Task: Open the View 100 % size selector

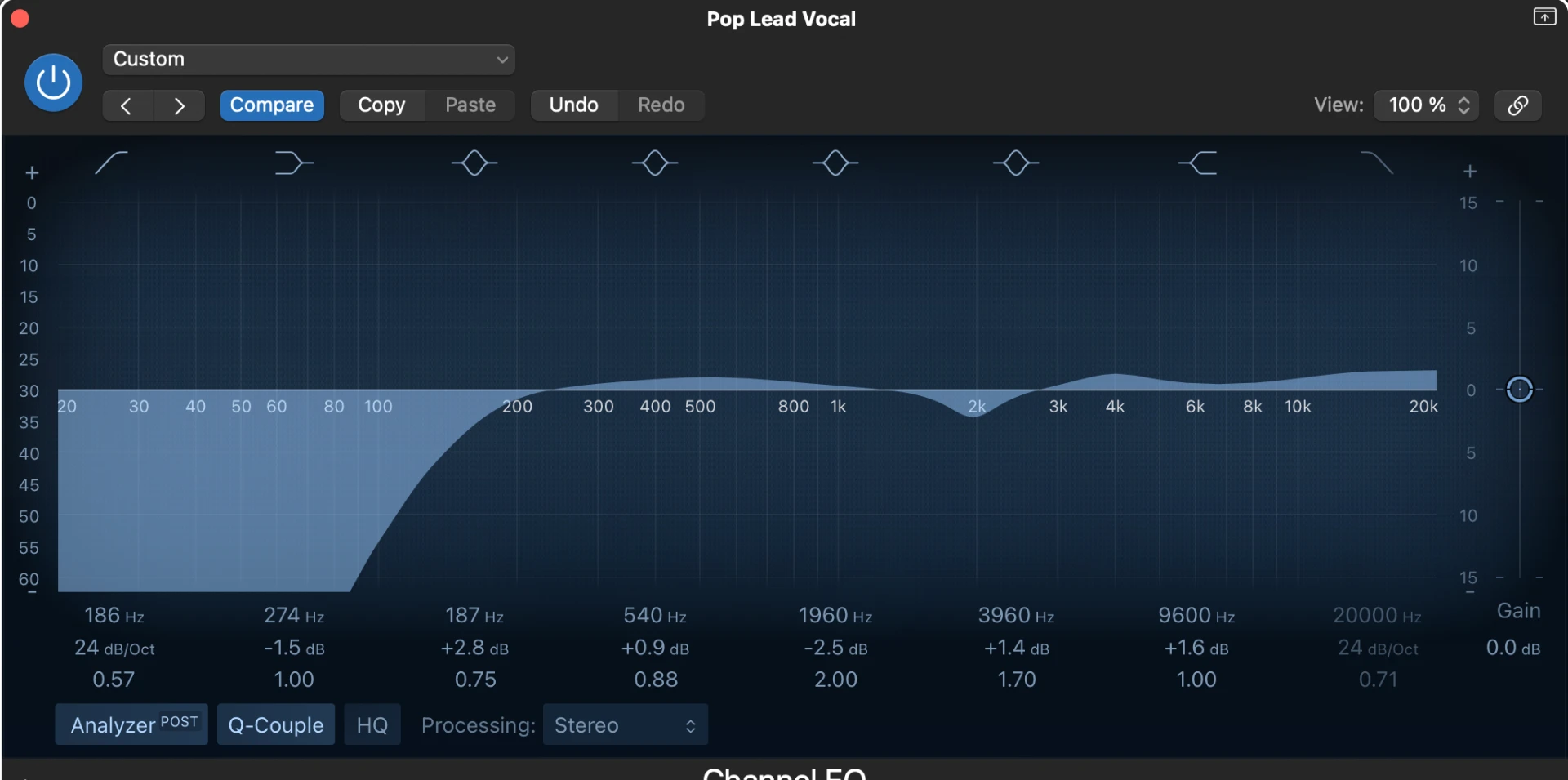Action: click(x=1426, y=105)
